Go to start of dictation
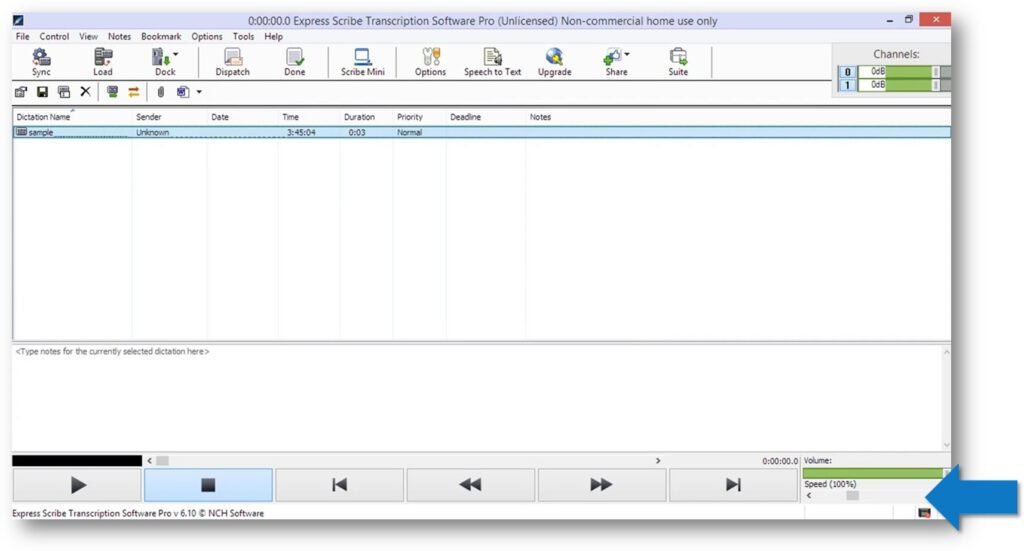1024x551 pixels. tap(340, 485)
